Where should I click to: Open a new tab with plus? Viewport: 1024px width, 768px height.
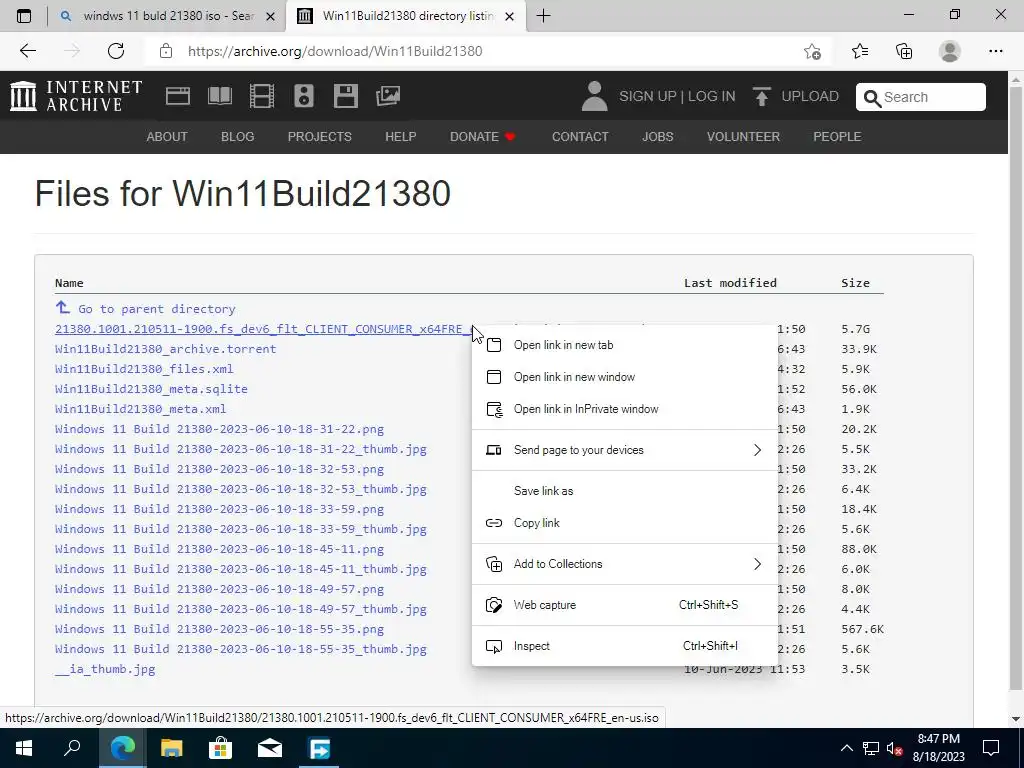pos(543,16)
